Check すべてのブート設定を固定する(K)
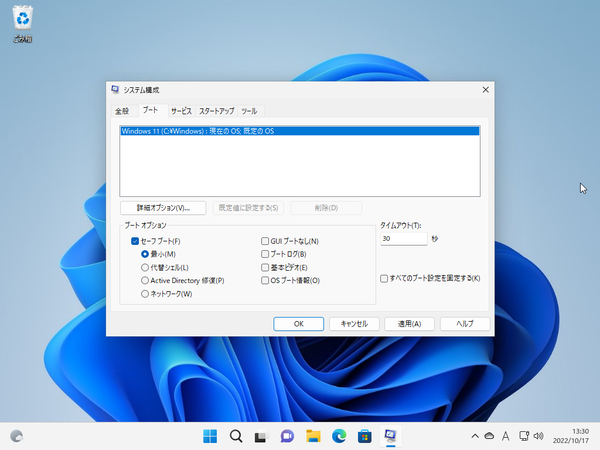This screenshot has width=600, height=450. (x=384, y=278)
